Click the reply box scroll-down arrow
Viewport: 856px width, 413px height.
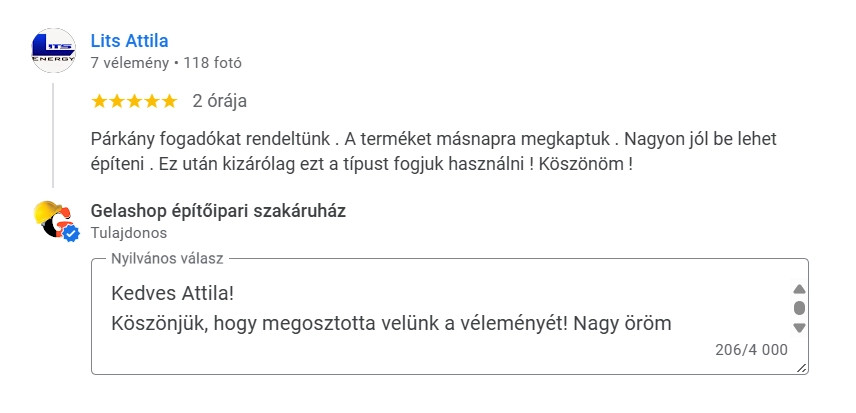coord(799,328)
